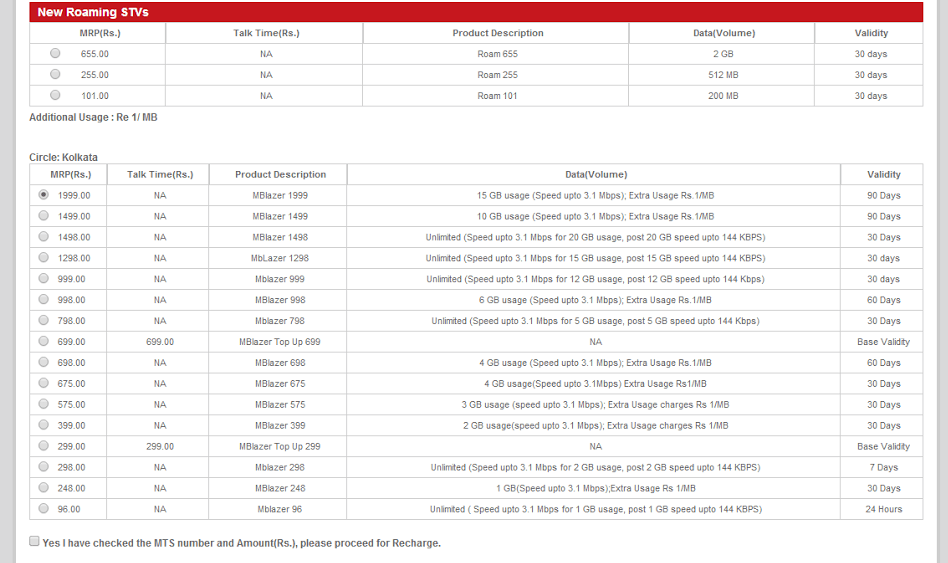The height and width of the screenshot is (563, 948).
Task: Pick the 675.00 plan radio button
Action: pyautogui.click(x=44, y=383)
